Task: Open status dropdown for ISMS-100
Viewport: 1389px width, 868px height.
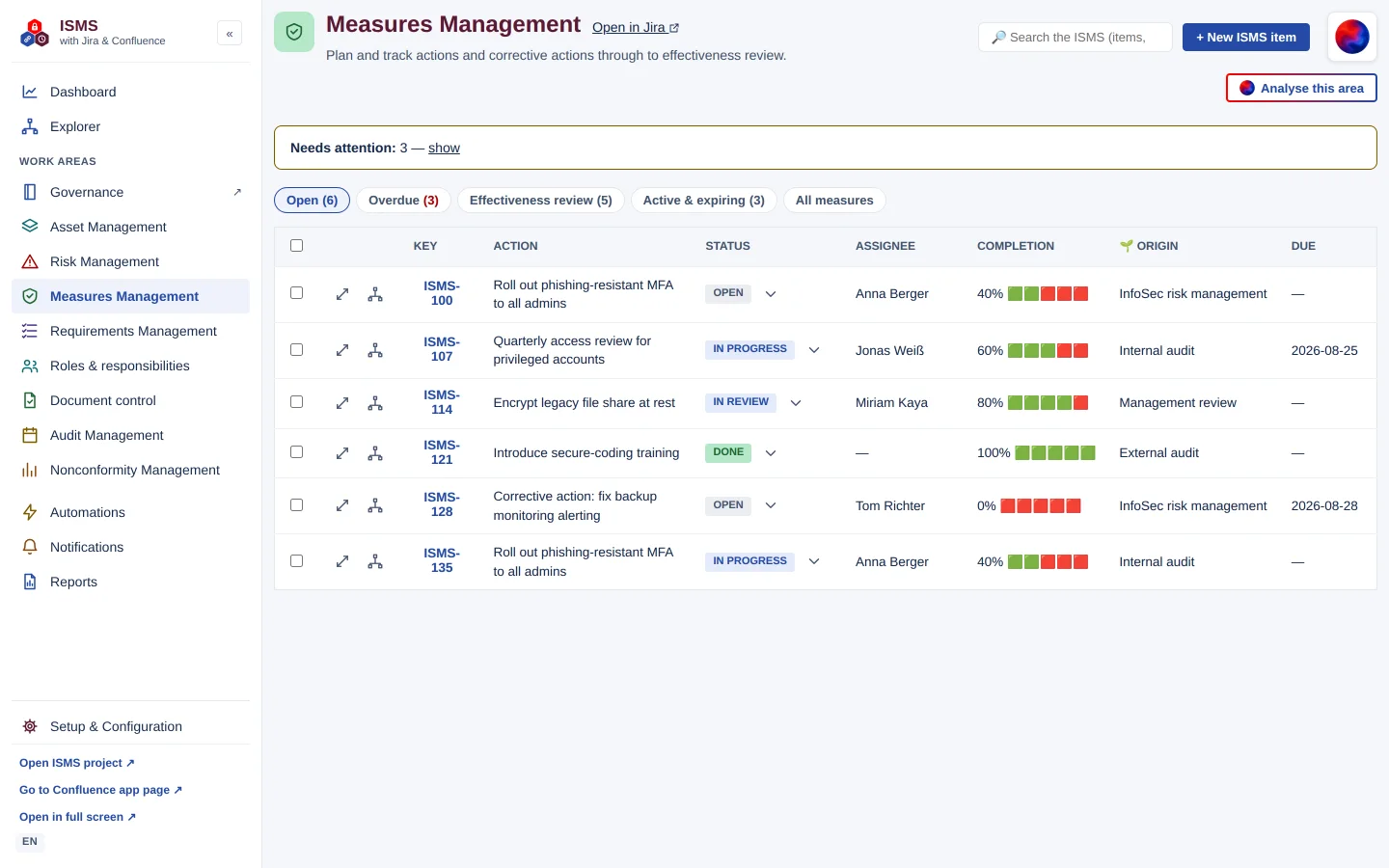Action: point(771,294)
